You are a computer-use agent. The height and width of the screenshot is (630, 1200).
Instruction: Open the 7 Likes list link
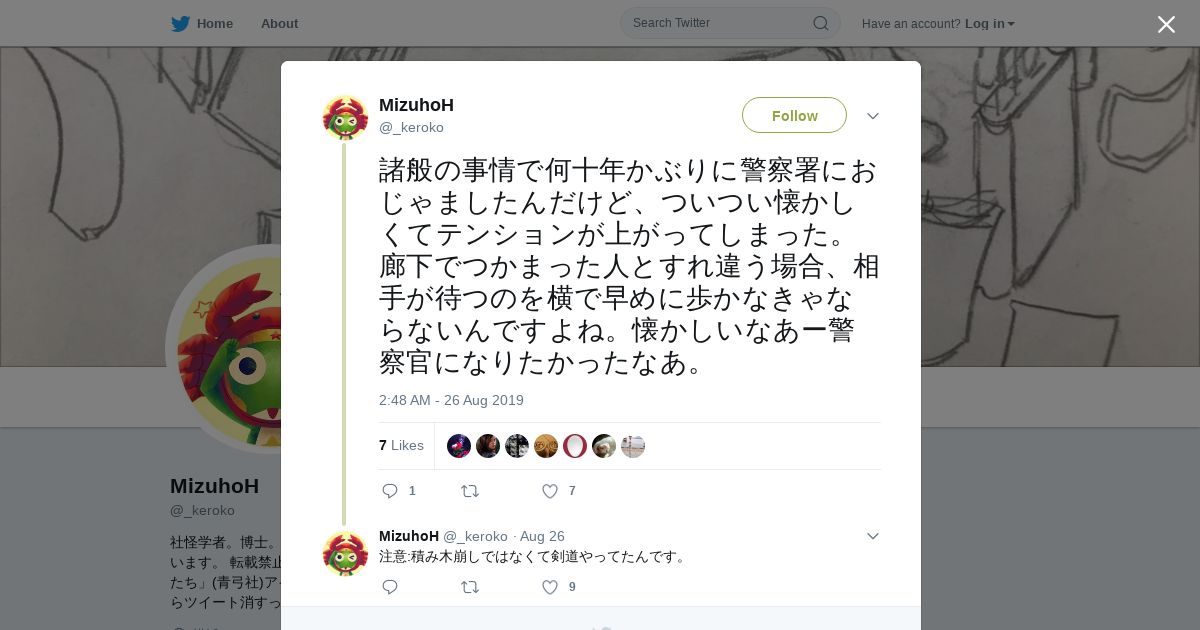[x=401, y=445]
